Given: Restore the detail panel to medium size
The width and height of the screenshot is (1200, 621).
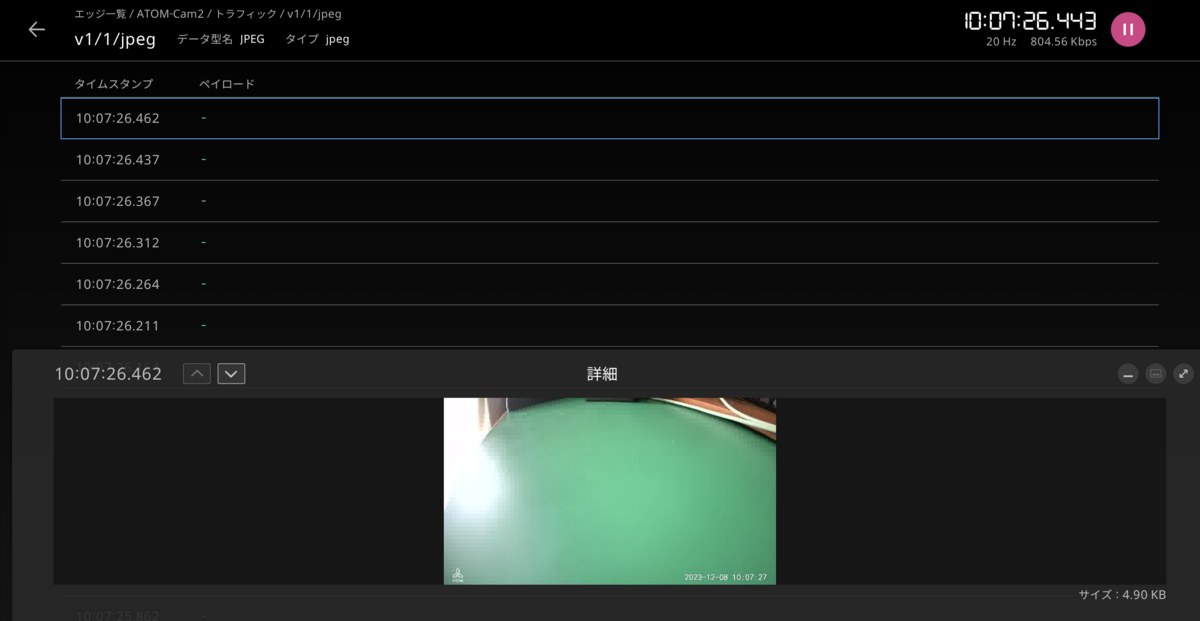Looking at the screenshot, I should click(x=1155, y=374).
